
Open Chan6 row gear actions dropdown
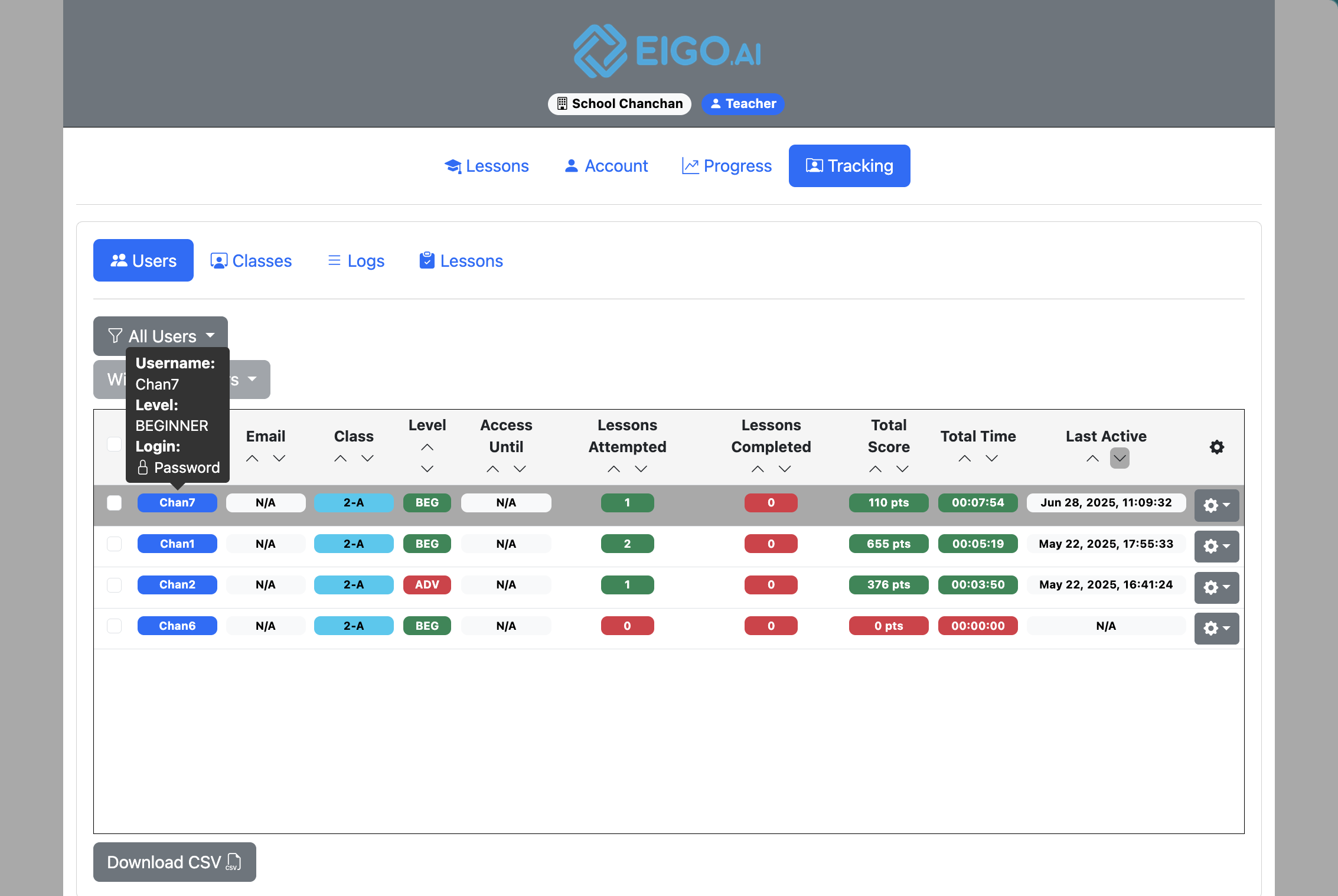(x=1216, y=628)
